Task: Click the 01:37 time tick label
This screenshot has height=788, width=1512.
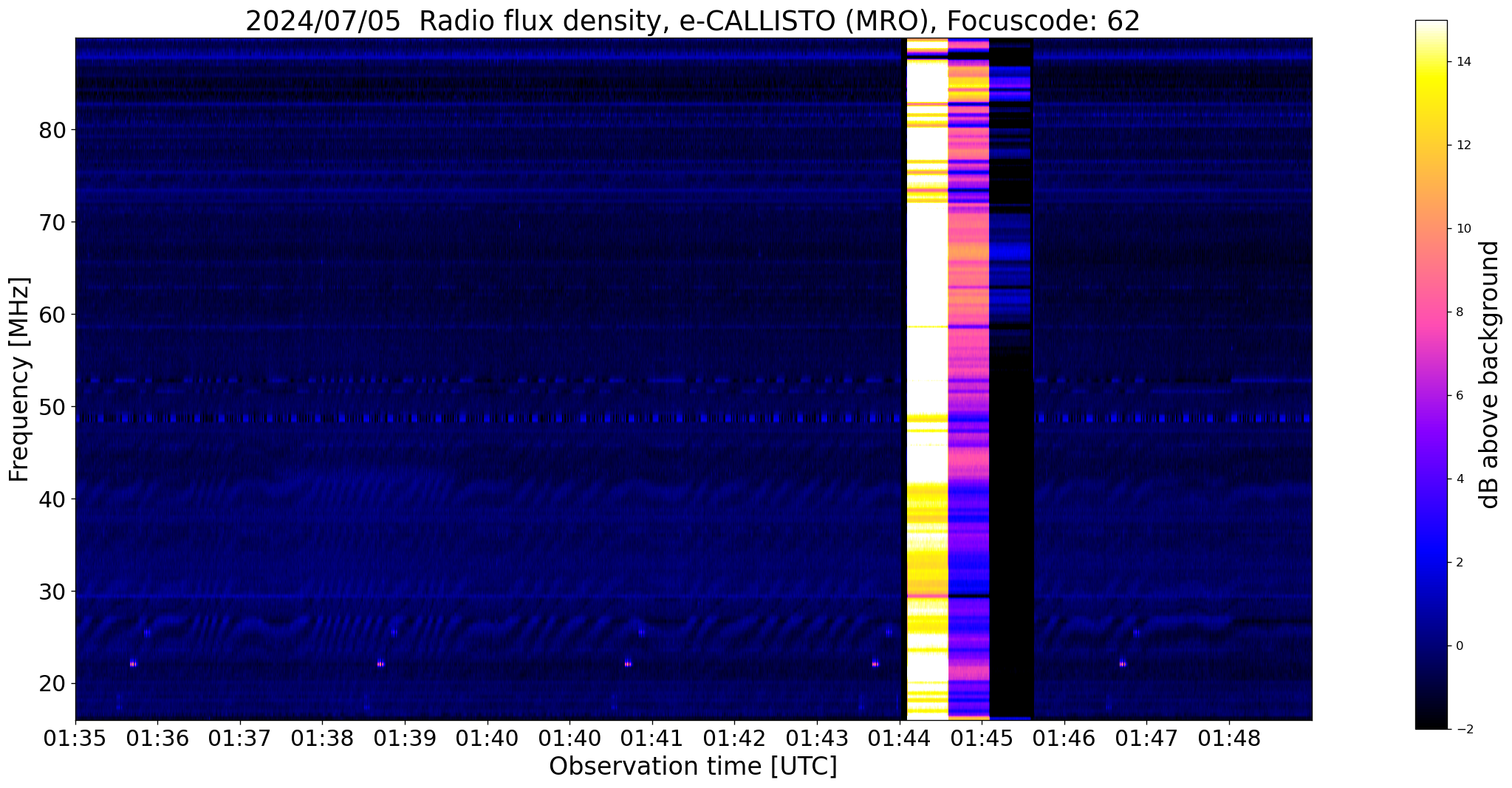Action: (240, 738)
